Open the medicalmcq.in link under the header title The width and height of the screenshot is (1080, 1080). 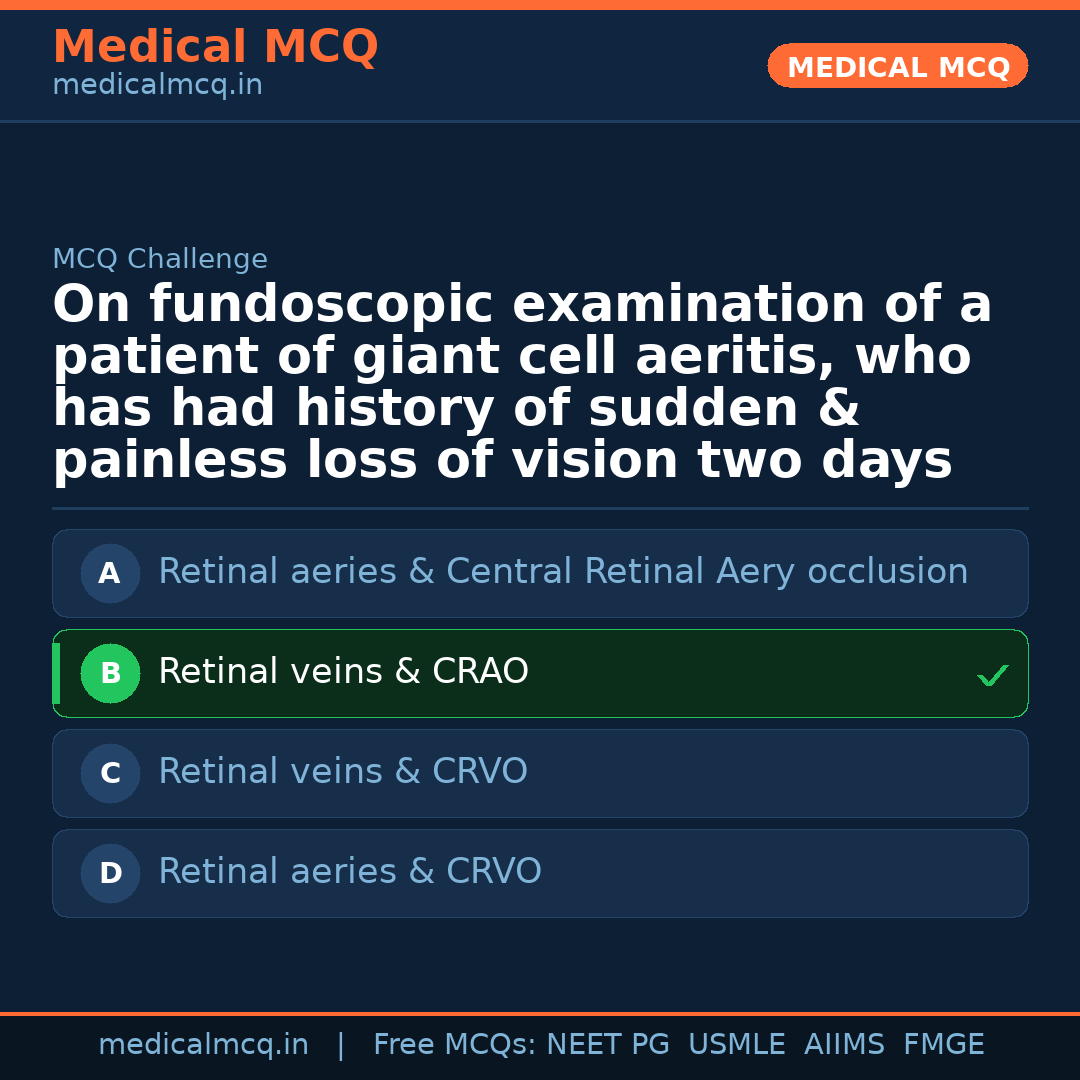(x=157, y=86)
